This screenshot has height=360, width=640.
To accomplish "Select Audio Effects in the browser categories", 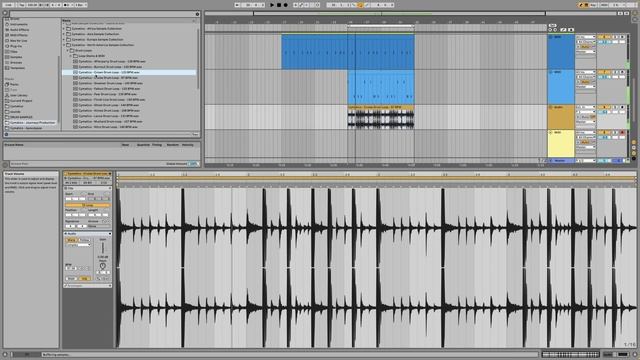I will tap(19, 30).
